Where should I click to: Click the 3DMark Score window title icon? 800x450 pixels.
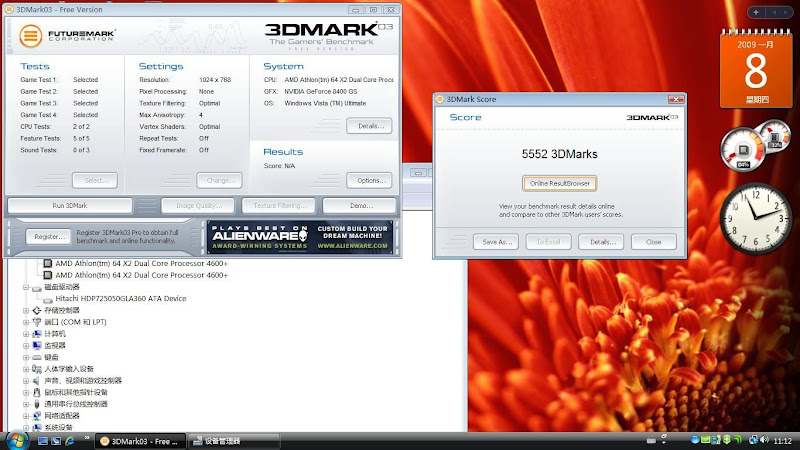(440, 99)
